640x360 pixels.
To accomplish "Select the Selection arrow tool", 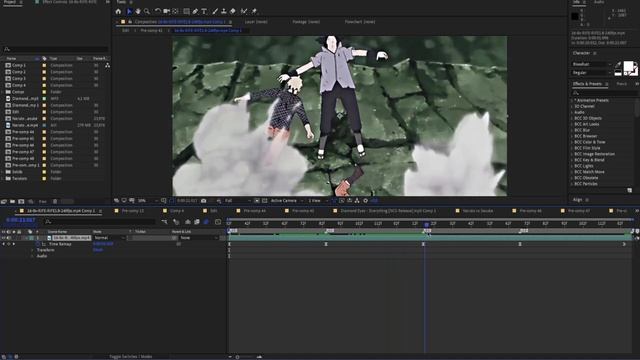I will 129,11.
